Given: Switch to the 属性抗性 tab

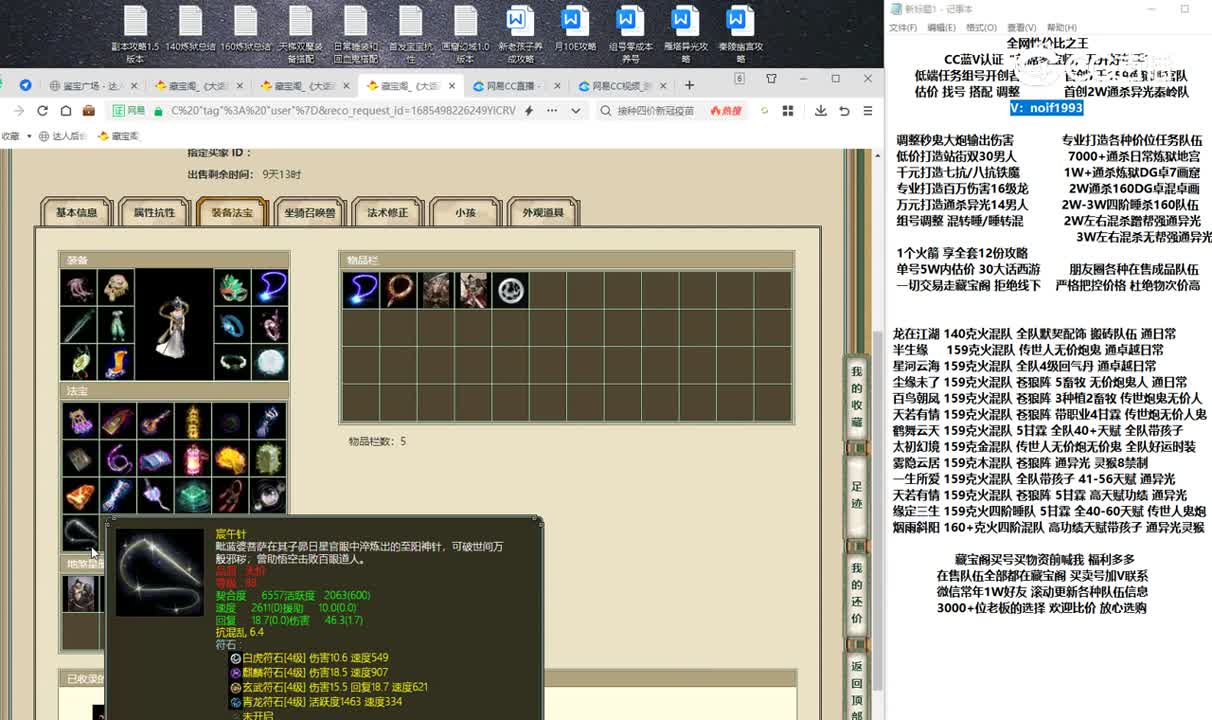Looking at the screenshot, I should [154, 213].
